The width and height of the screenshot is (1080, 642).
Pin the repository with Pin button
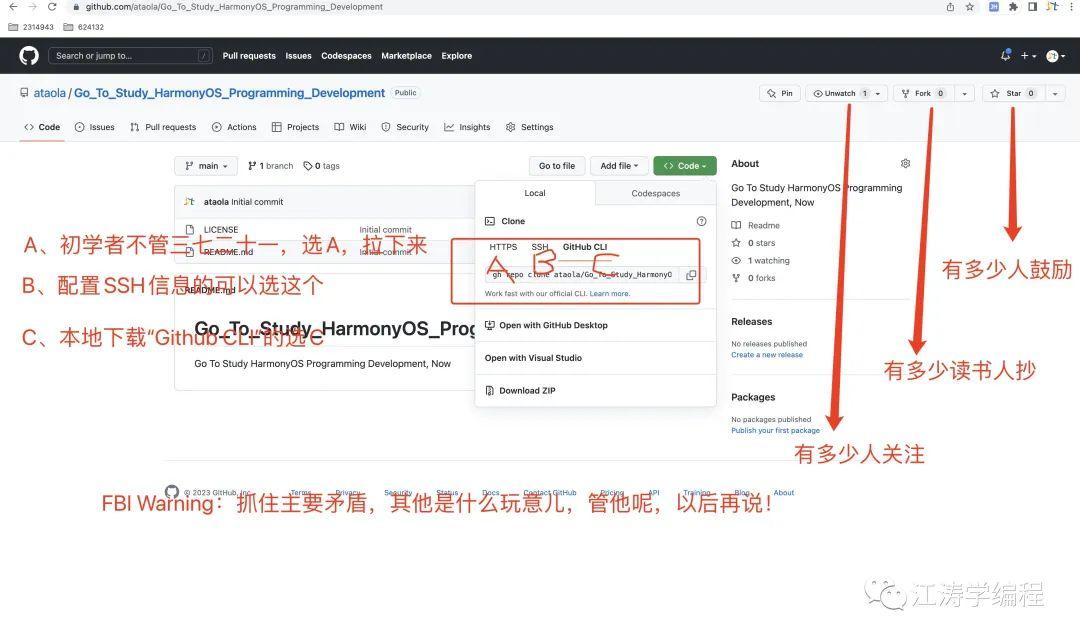coord(780,94)
